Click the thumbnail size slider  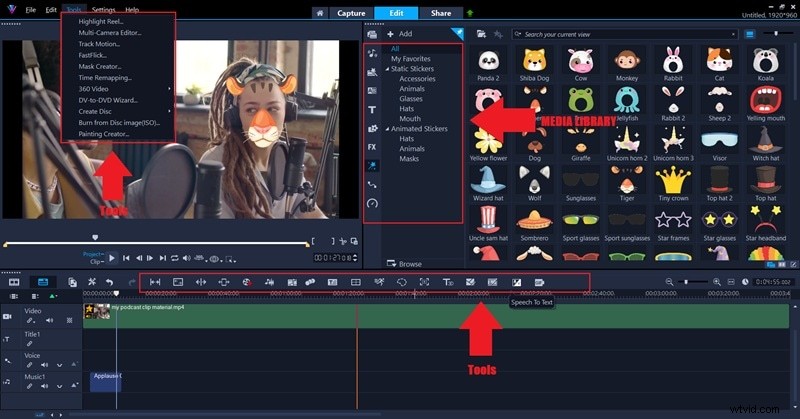[778, 34]
